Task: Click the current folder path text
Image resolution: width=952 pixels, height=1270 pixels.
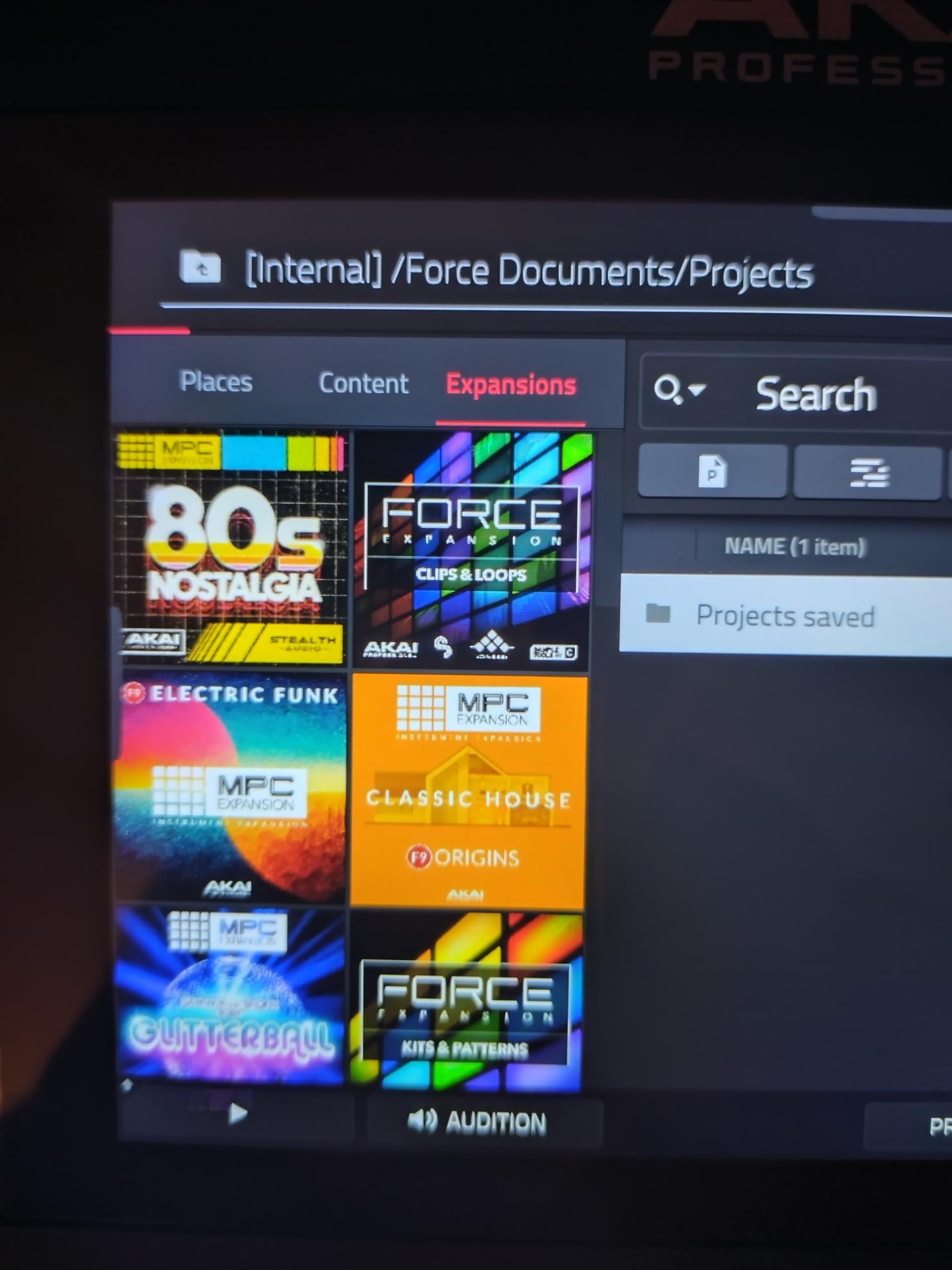Action: [x=529, y=272]
